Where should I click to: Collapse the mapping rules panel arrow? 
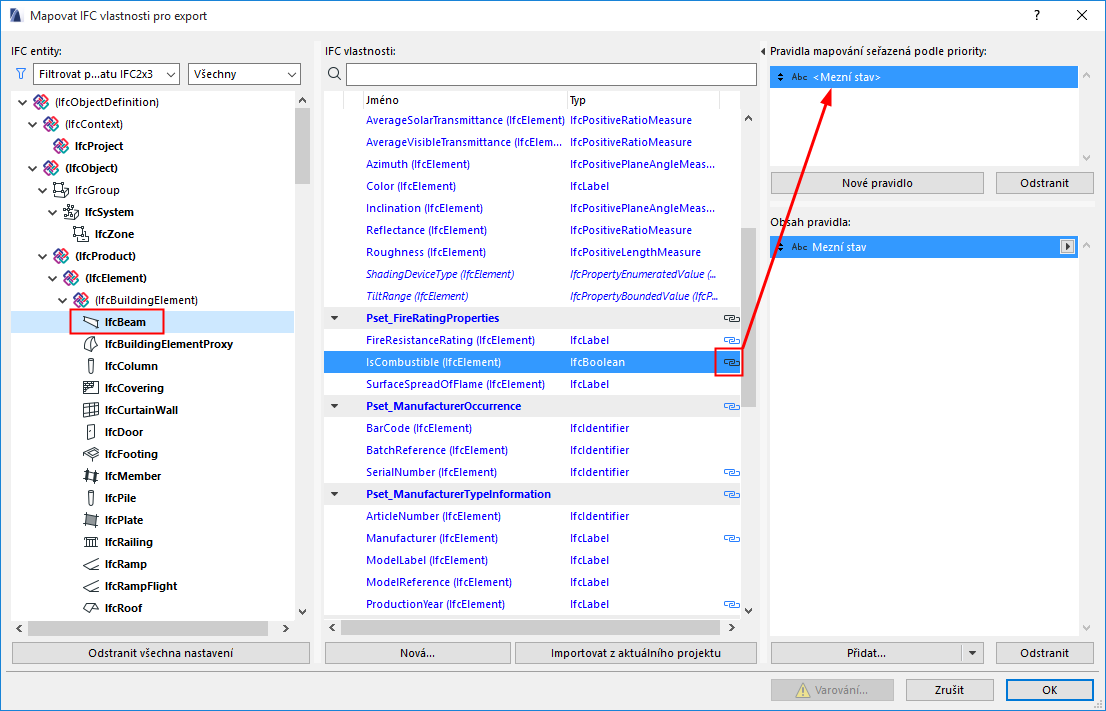point(762,51)
